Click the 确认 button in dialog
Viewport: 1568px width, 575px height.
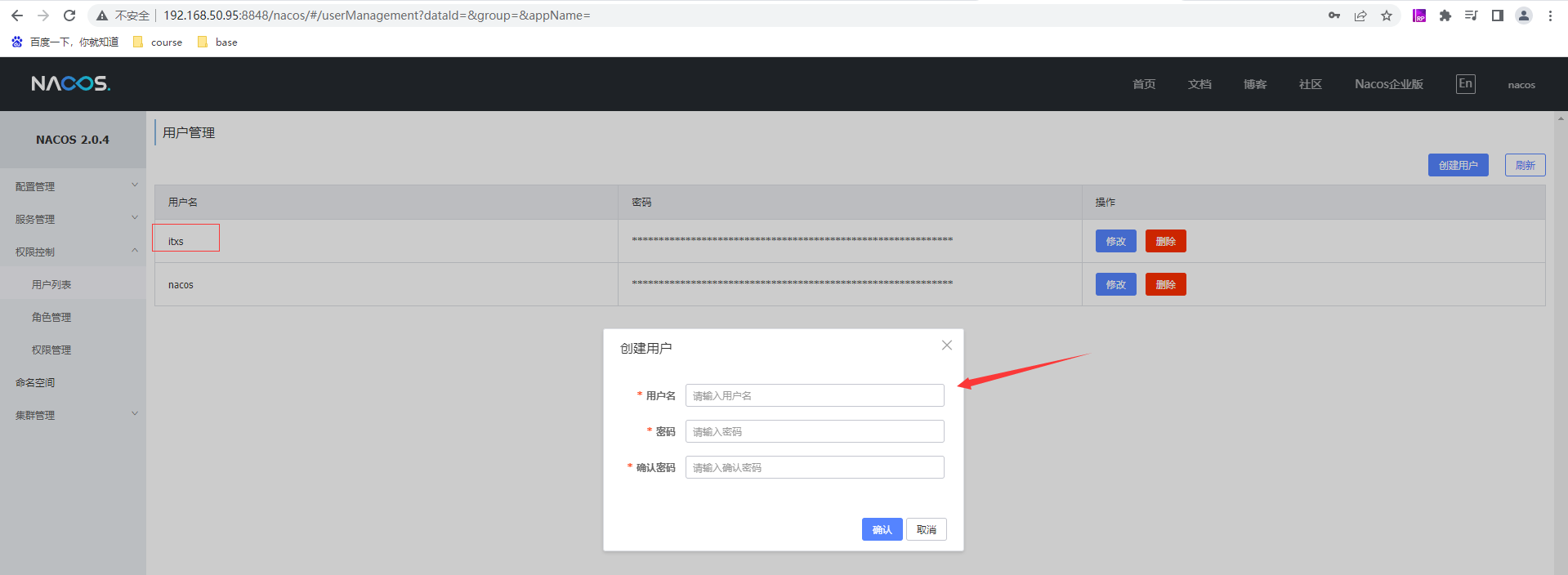click(882, 529)
